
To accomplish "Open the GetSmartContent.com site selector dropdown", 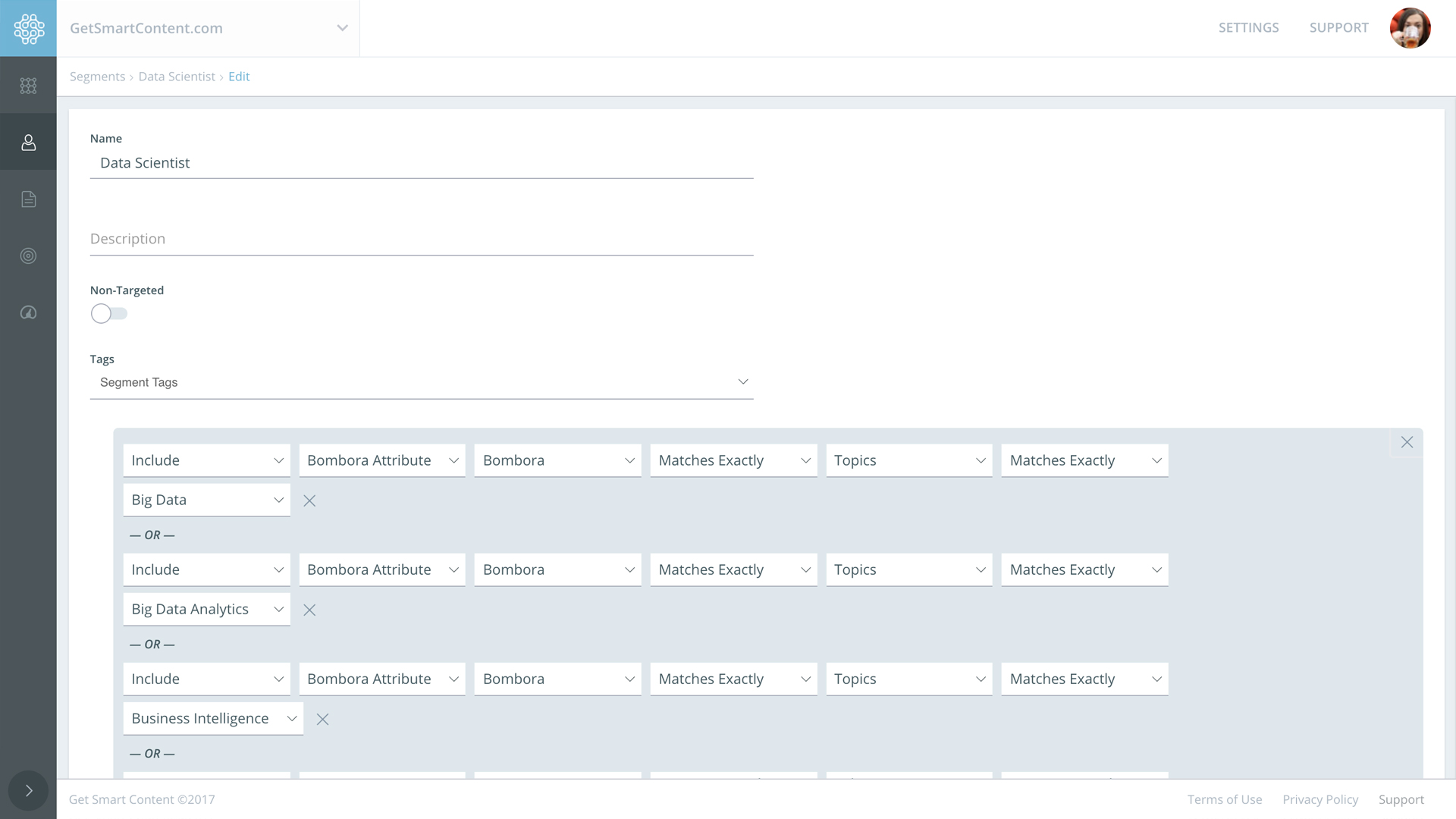I will click(209, 28).
